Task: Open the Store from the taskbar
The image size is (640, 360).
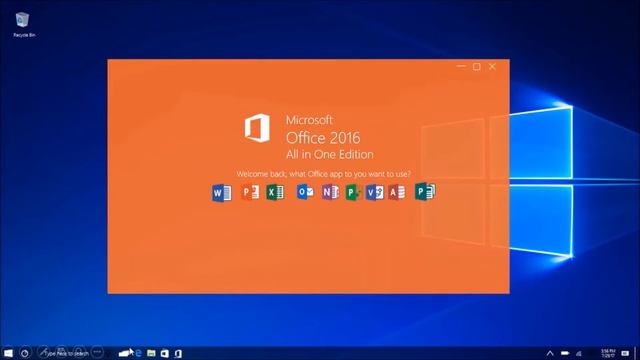Action: click(x=164, y=353)
